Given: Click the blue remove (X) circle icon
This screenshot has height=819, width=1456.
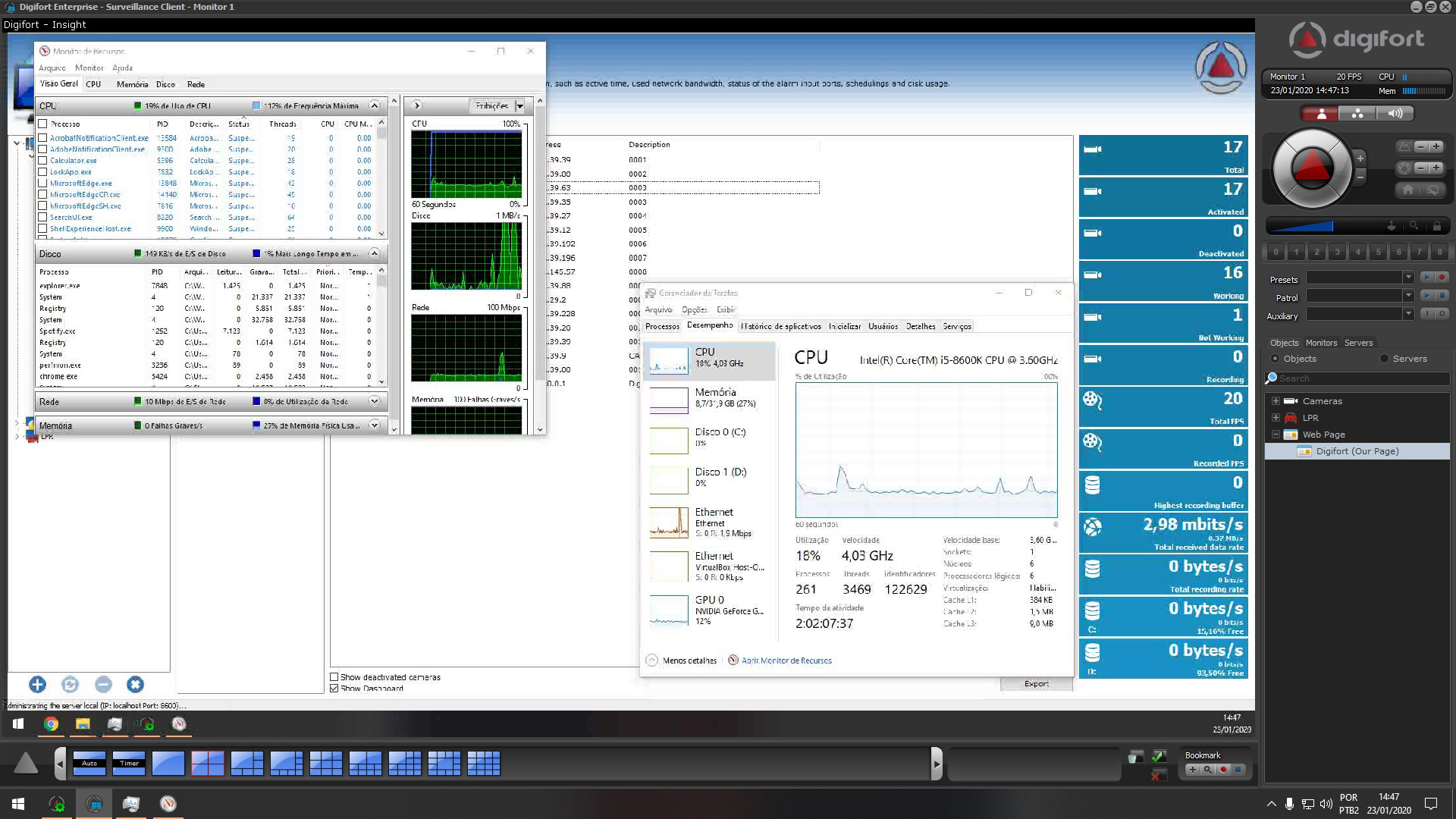Looking at the screenshot, I should 135,685.
